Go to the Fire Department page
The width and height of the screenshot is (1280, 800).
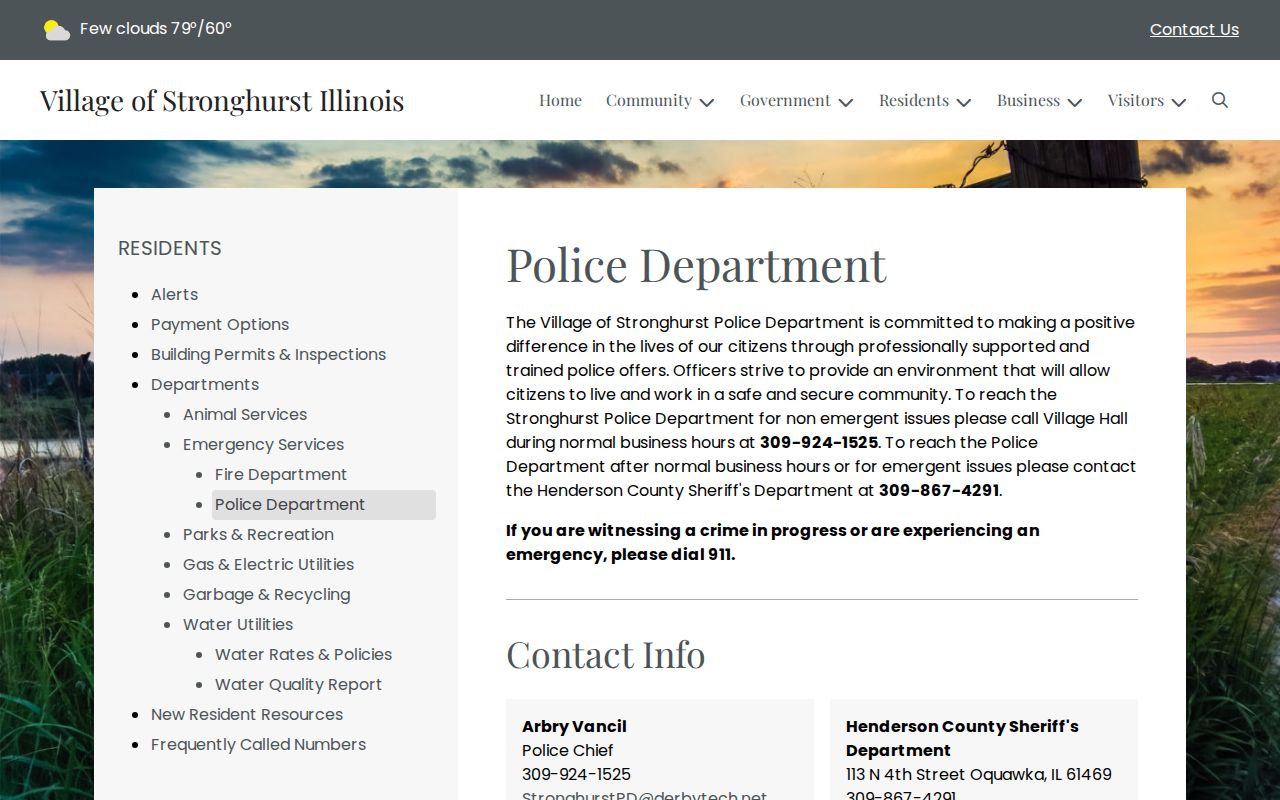pyautogui.click(x=281, y=474)
